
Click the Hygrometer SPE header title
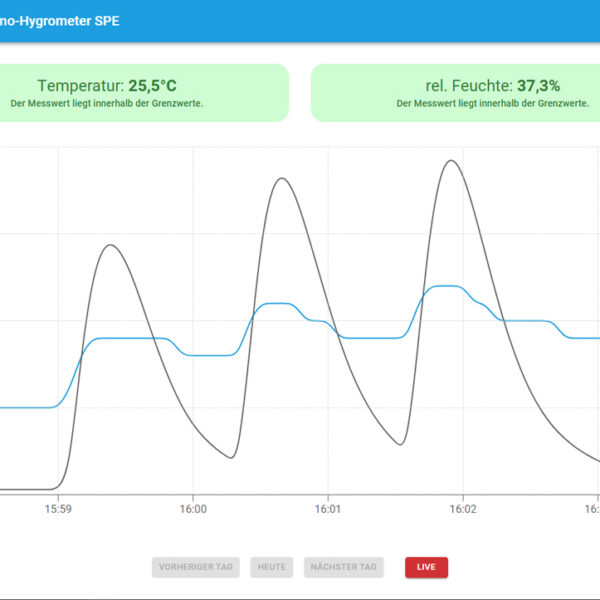pyautogui.click(x=60, y=20)
